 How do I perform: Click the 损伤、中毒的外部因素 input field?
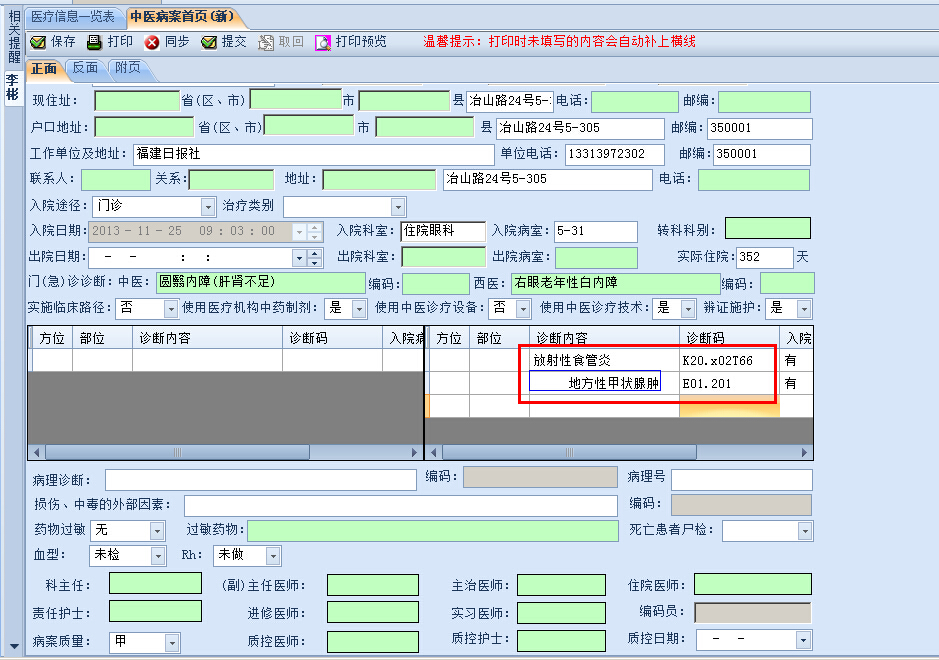click(x=401, y=505)
